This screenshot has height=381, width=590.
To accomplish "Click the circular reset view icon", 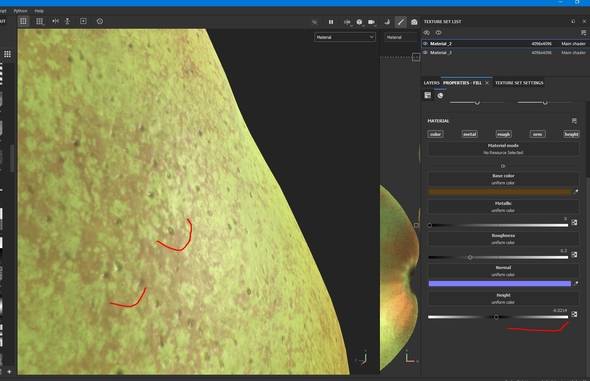I will pyautogui.click(x=100, y=21).
